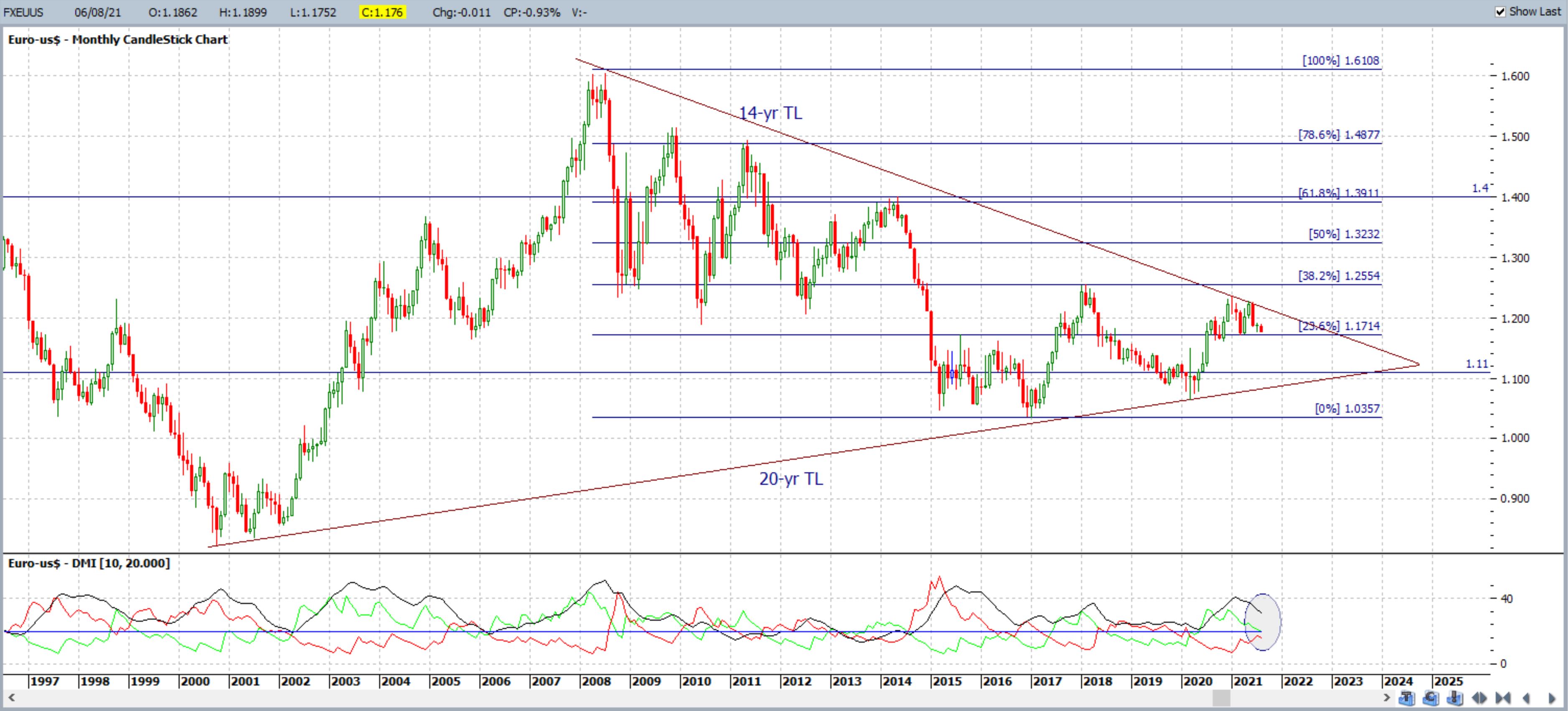
Task: Click the 1.200 price axis label
Action: [1515, 319]
